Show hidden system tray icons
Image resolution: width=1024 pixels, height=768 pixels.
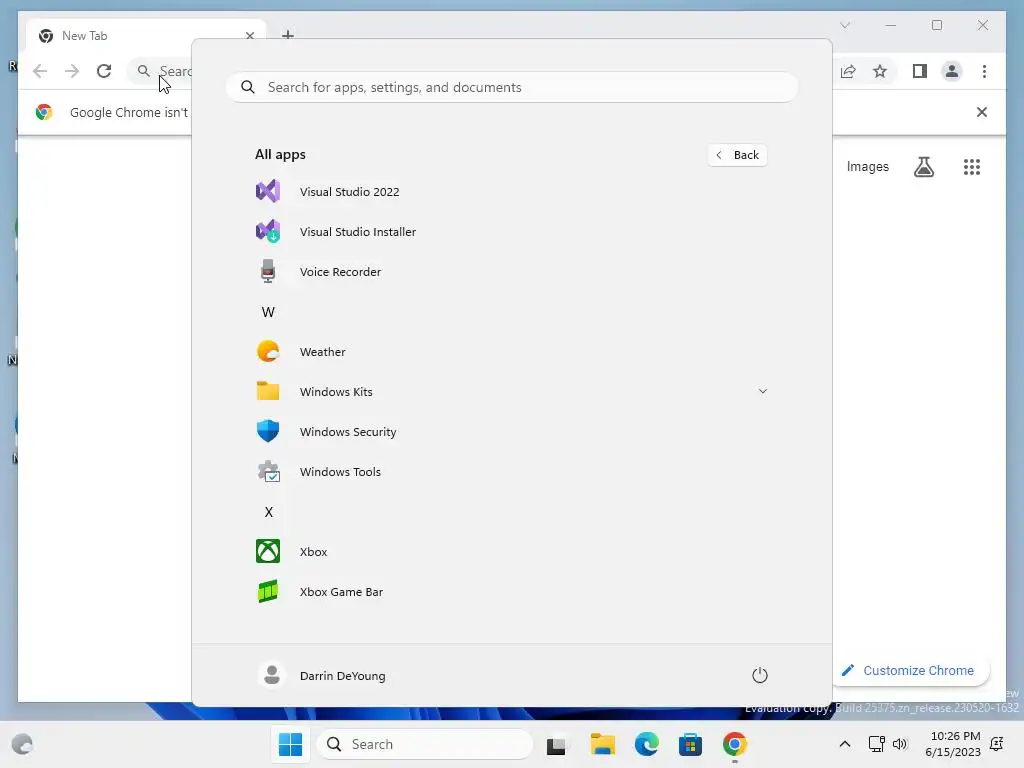click(x=844, y=744)
